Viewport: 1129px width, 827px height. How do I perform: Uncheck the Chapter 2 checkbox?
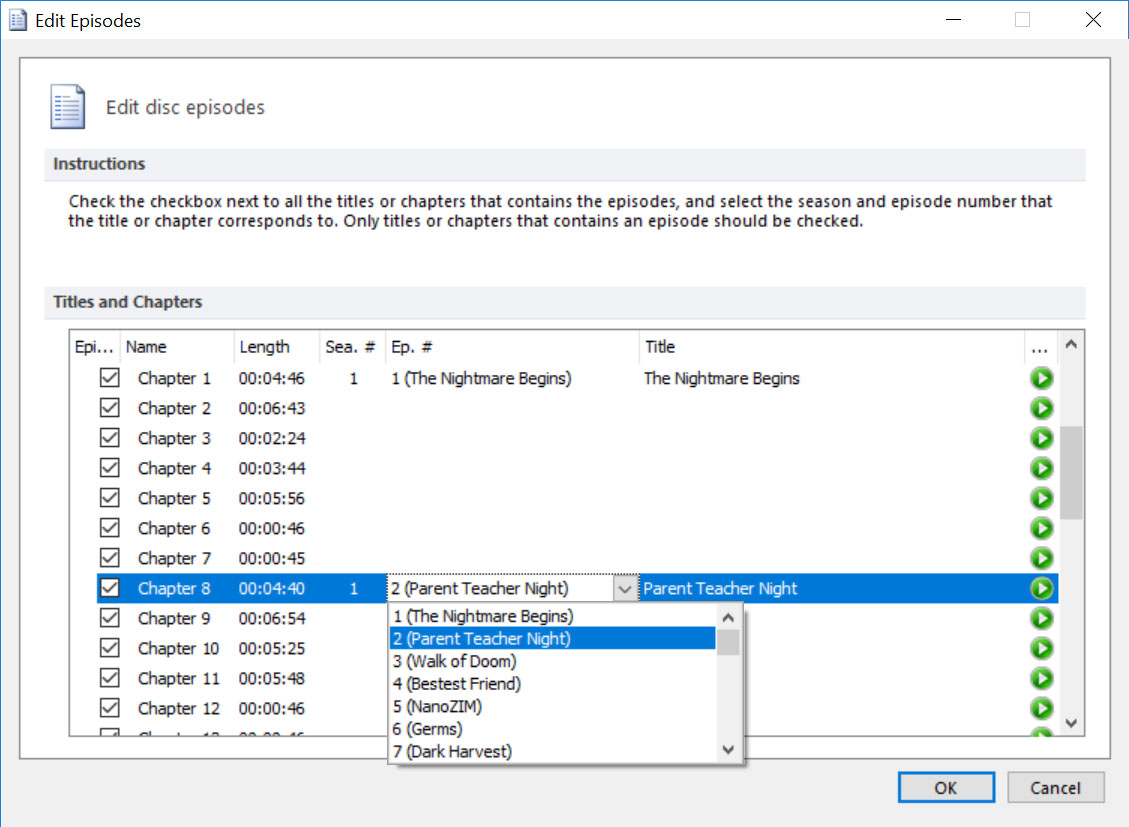click(109, 408)
